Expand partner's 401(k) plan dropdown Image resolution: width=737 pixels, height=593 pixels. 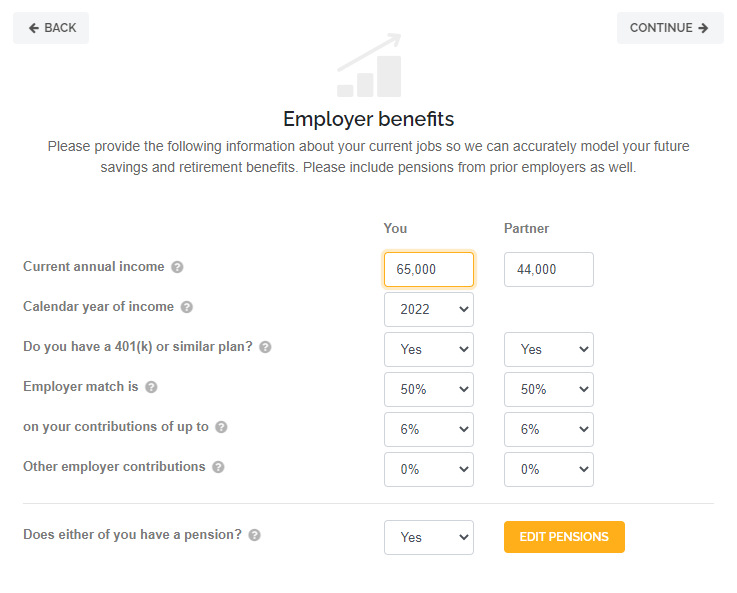[x=549, y=349]
